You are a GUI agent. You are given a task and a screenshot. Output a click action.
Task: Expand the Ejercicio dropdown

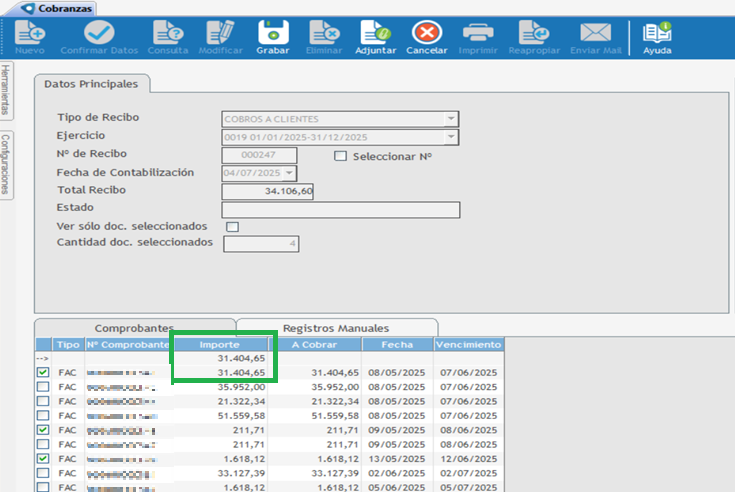pos(452,137)
